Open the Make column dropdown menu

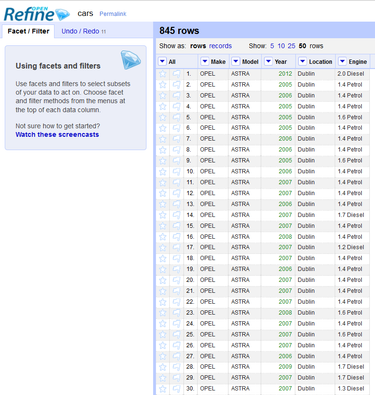pos(205,61)
